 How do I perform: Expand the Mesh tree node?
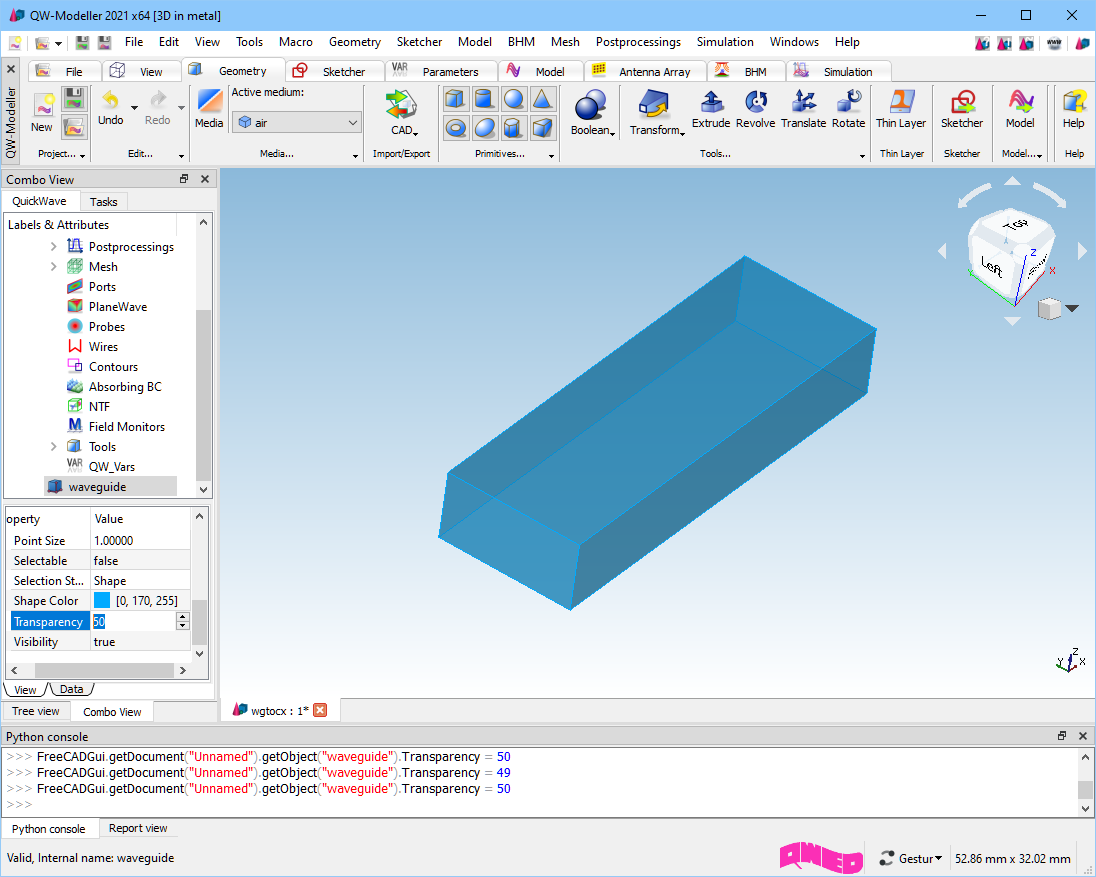(x=53, y=266)
